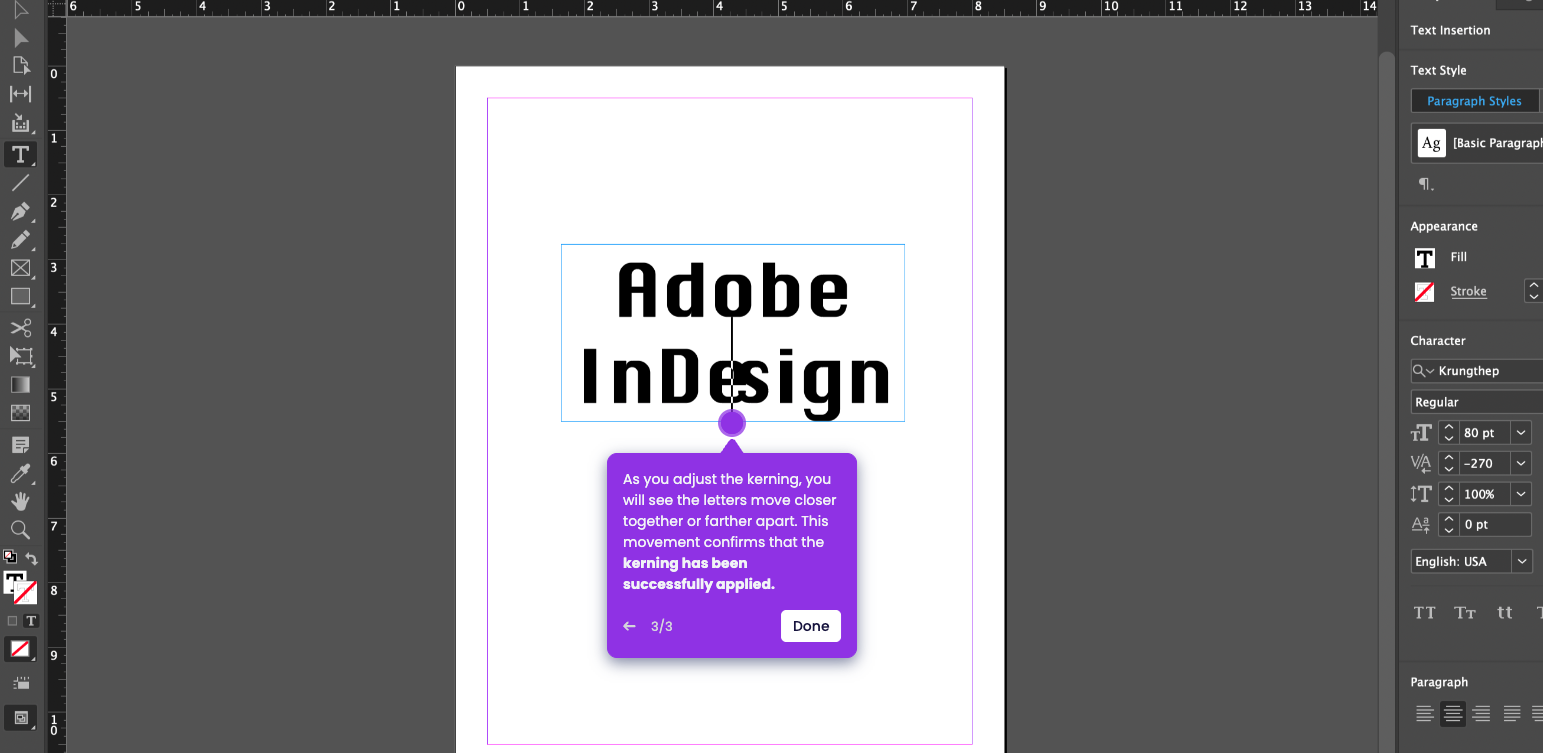Click the purple tutorial hotspot dot
The height and width of the screenshot is (753, 1543).
[x=732, y=423]
